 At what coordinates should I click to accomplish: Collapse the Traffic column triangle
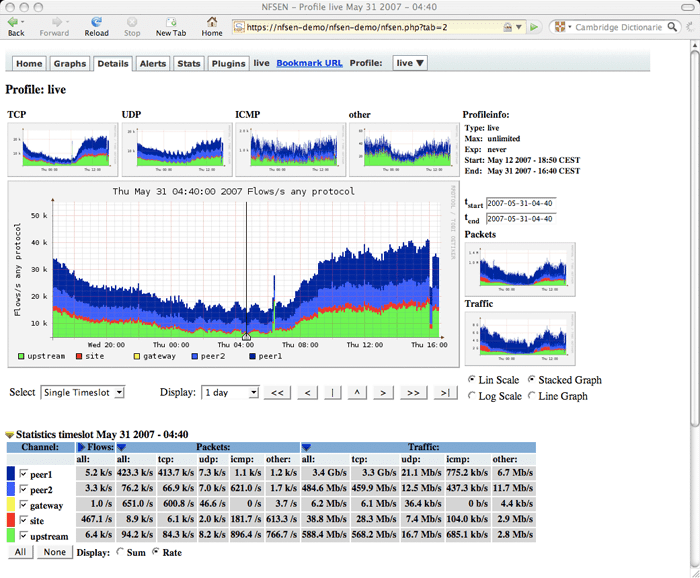tap(306, 447)
